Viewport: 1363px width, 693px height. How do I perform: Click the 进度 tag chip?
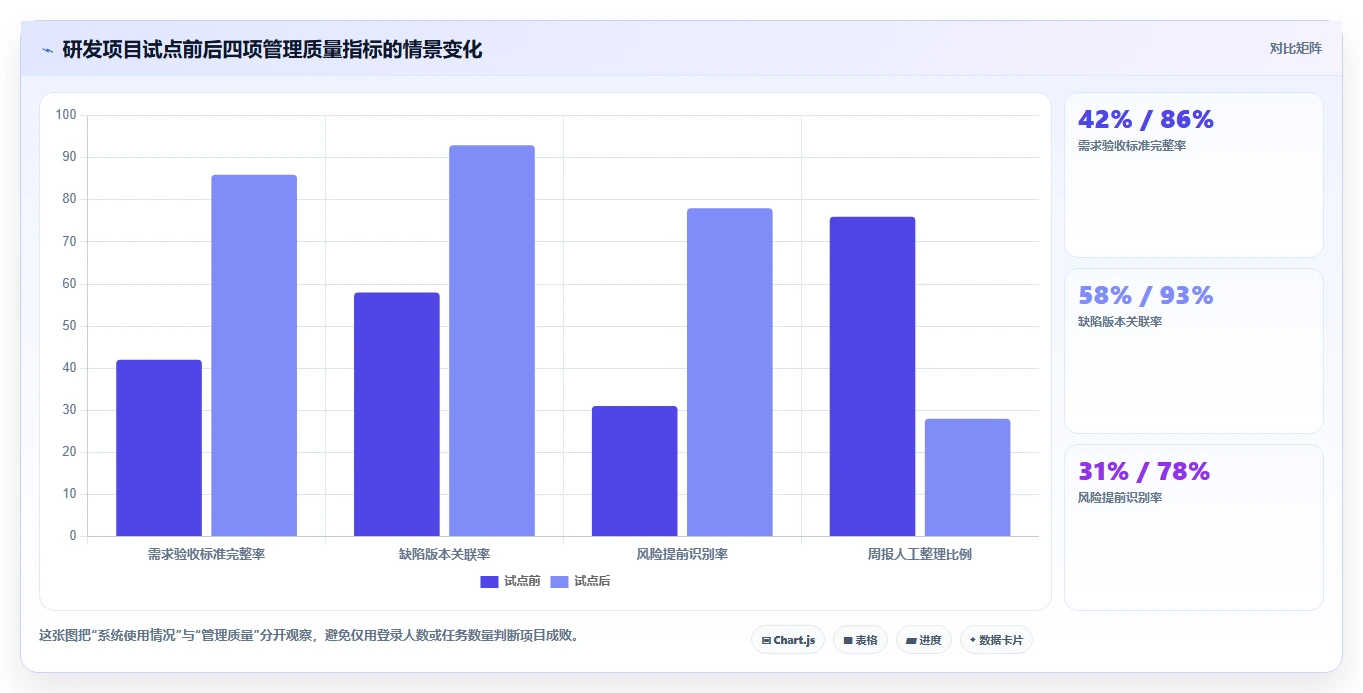(924, 640)
